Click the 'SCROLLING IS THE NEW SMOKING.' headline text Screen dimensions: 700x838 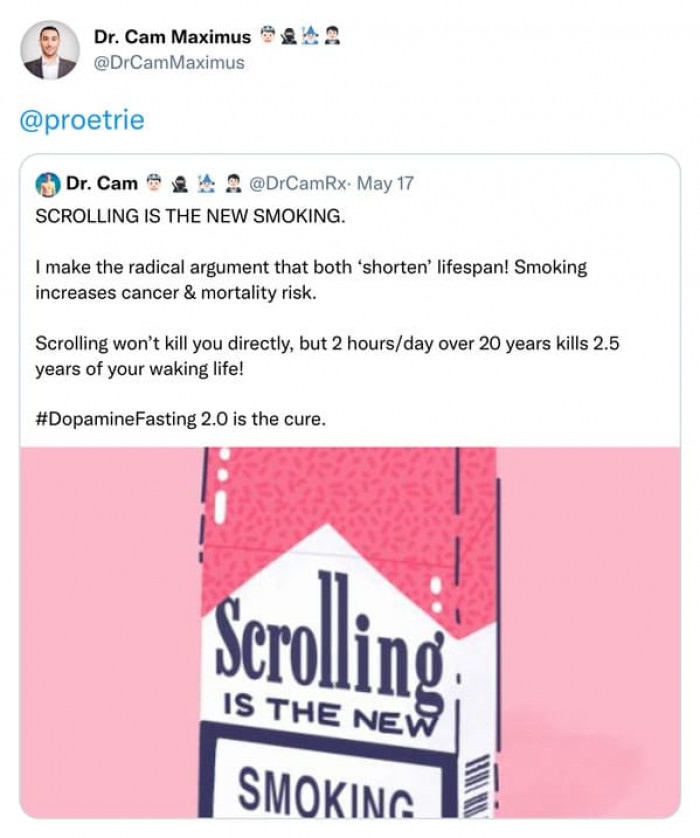(x=190, y=216)
